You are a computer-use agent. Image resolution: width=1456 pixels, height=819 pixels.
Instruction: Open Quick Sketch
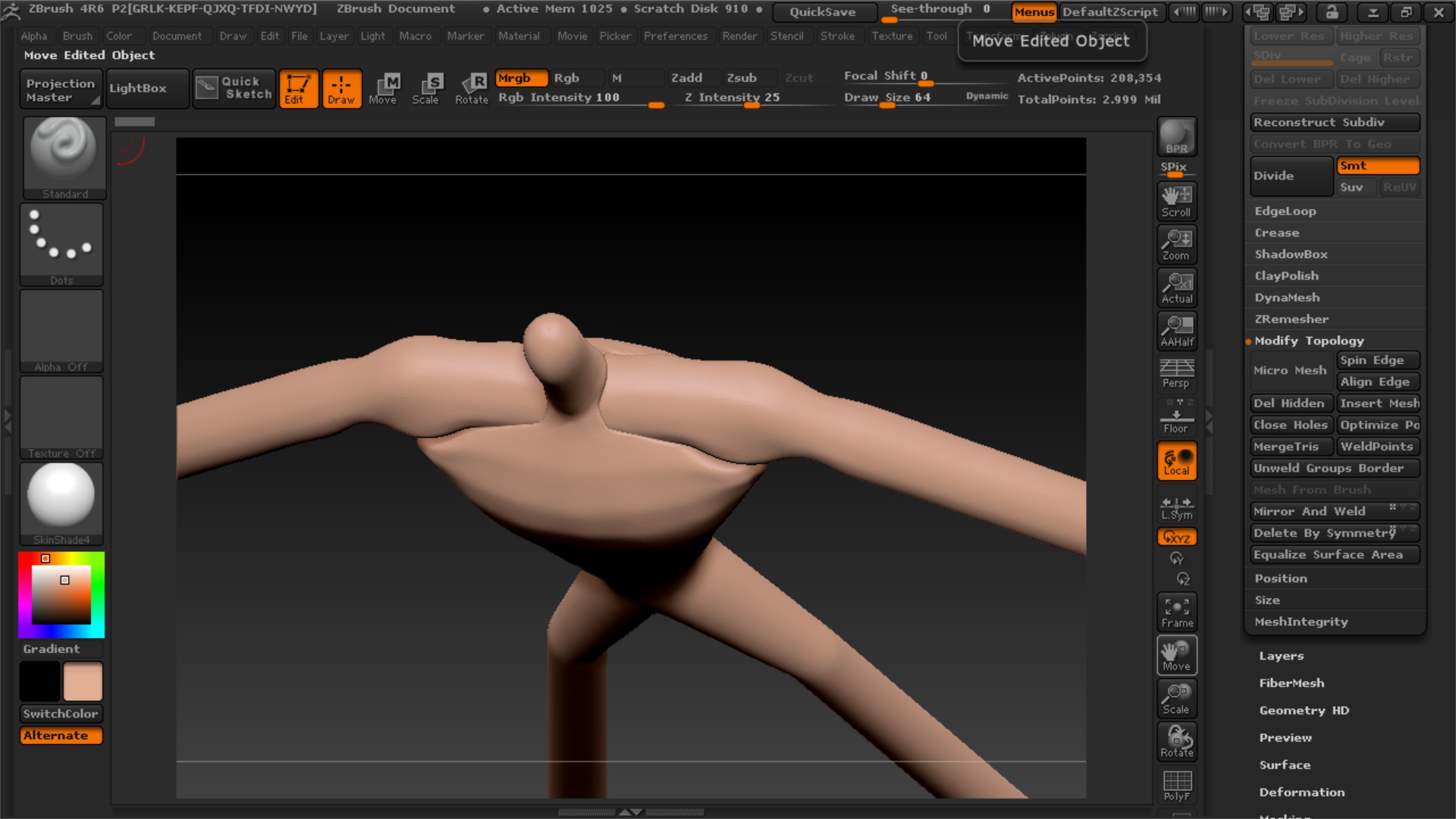pos(234,88)
